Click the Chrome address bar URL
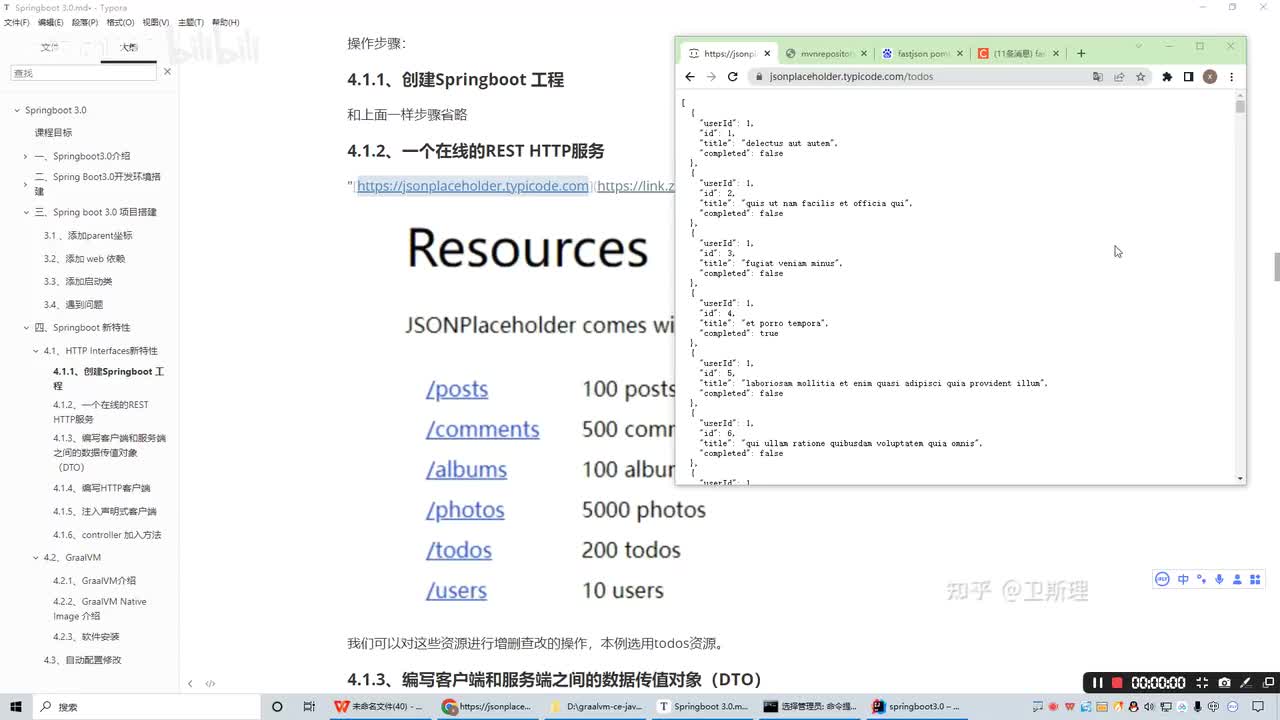1280x720 pixels. point(851,77)
